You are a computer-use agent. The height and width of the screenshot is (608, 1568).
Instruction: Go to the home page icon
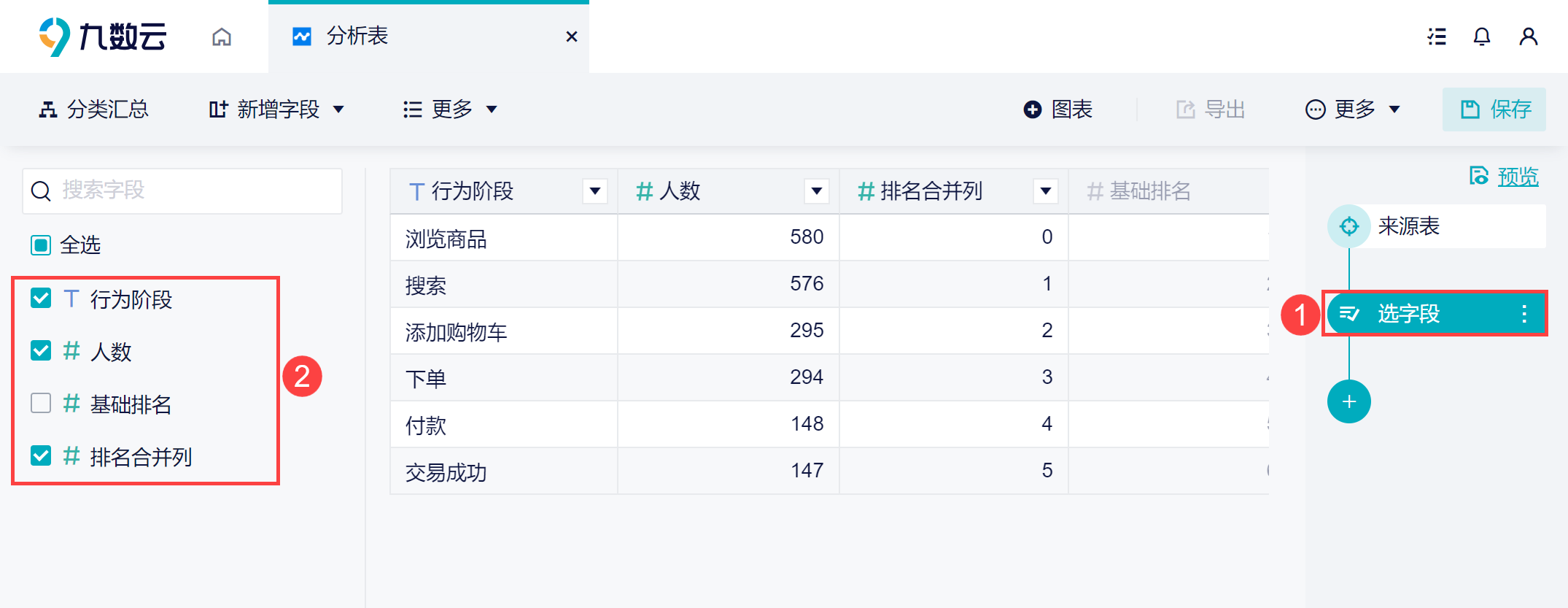pyautogui.click(x=222, y=36)
